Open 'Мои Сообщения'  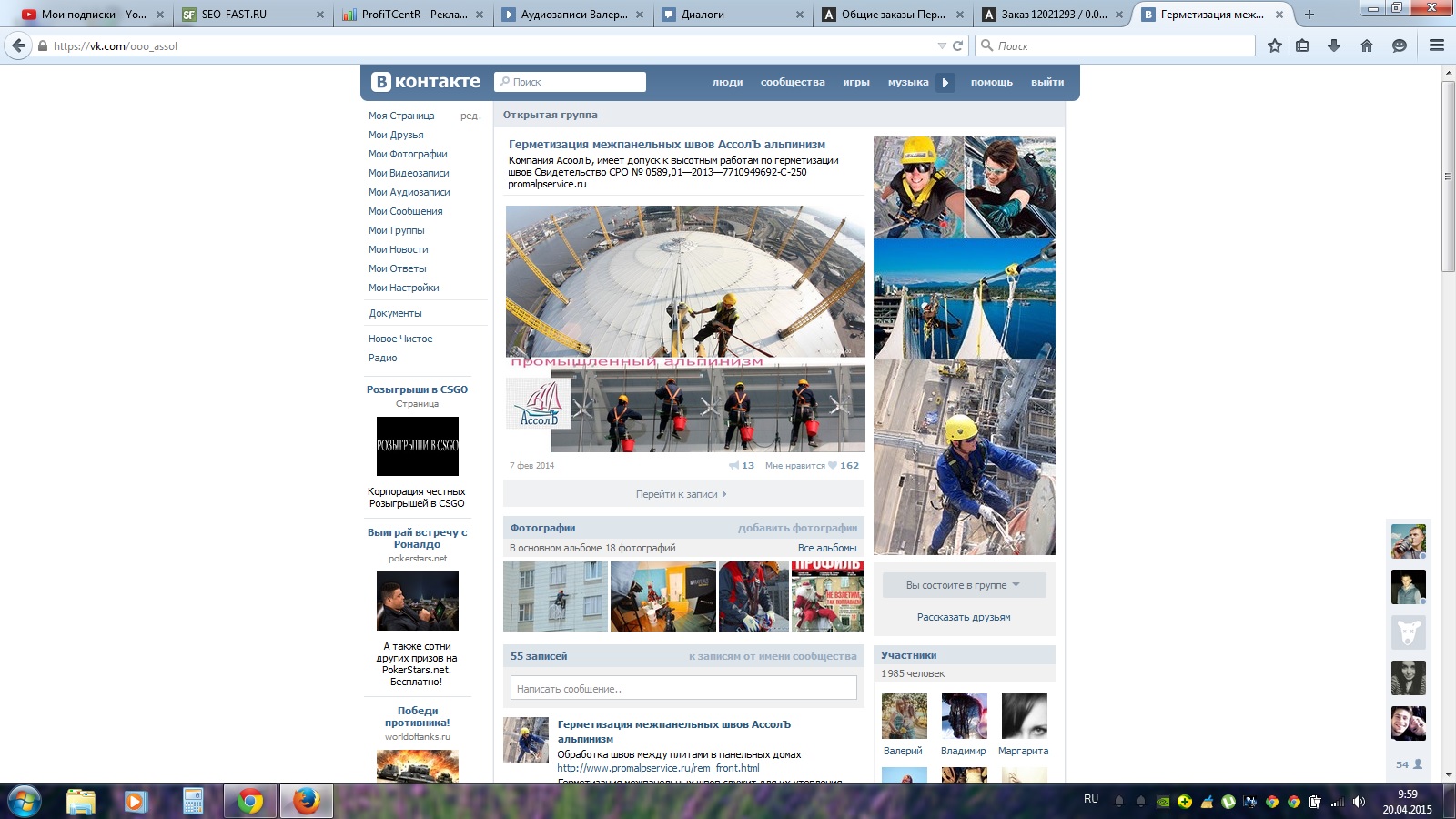[405, 211]
